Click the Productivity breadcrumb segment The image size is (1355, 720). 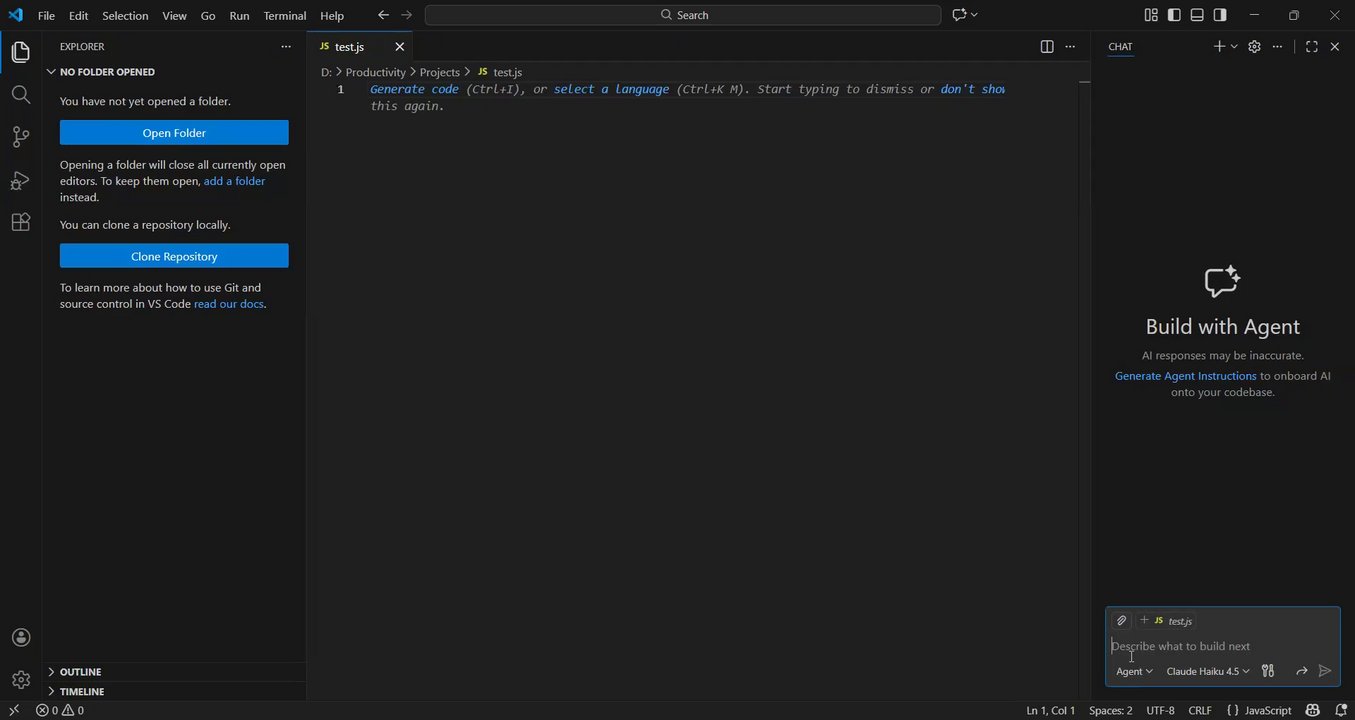(x=376, y=72)
